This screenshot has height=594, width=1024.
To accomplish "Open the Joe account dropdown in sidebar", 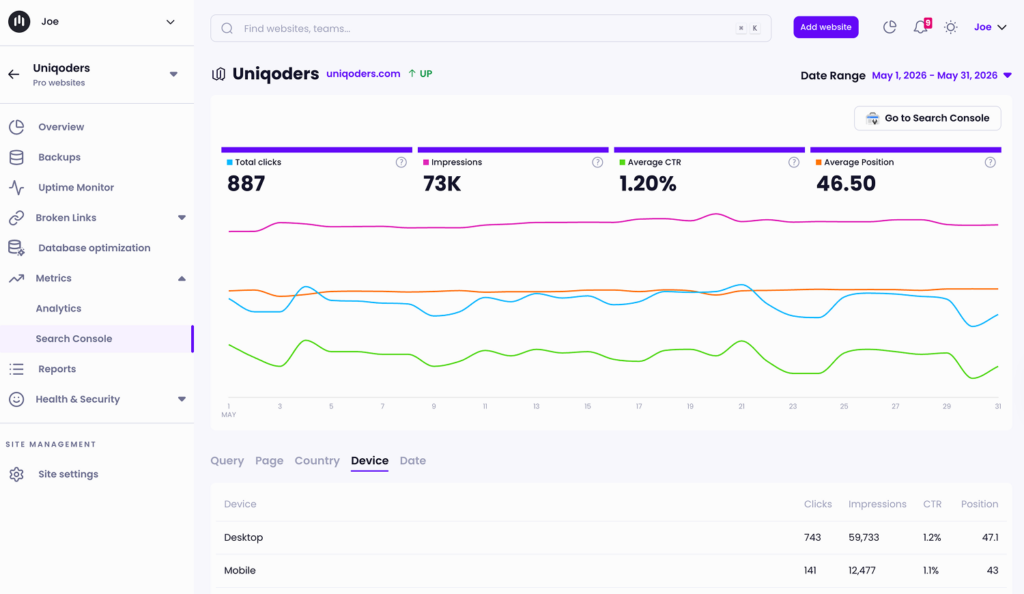I will [x=170, y=22].
